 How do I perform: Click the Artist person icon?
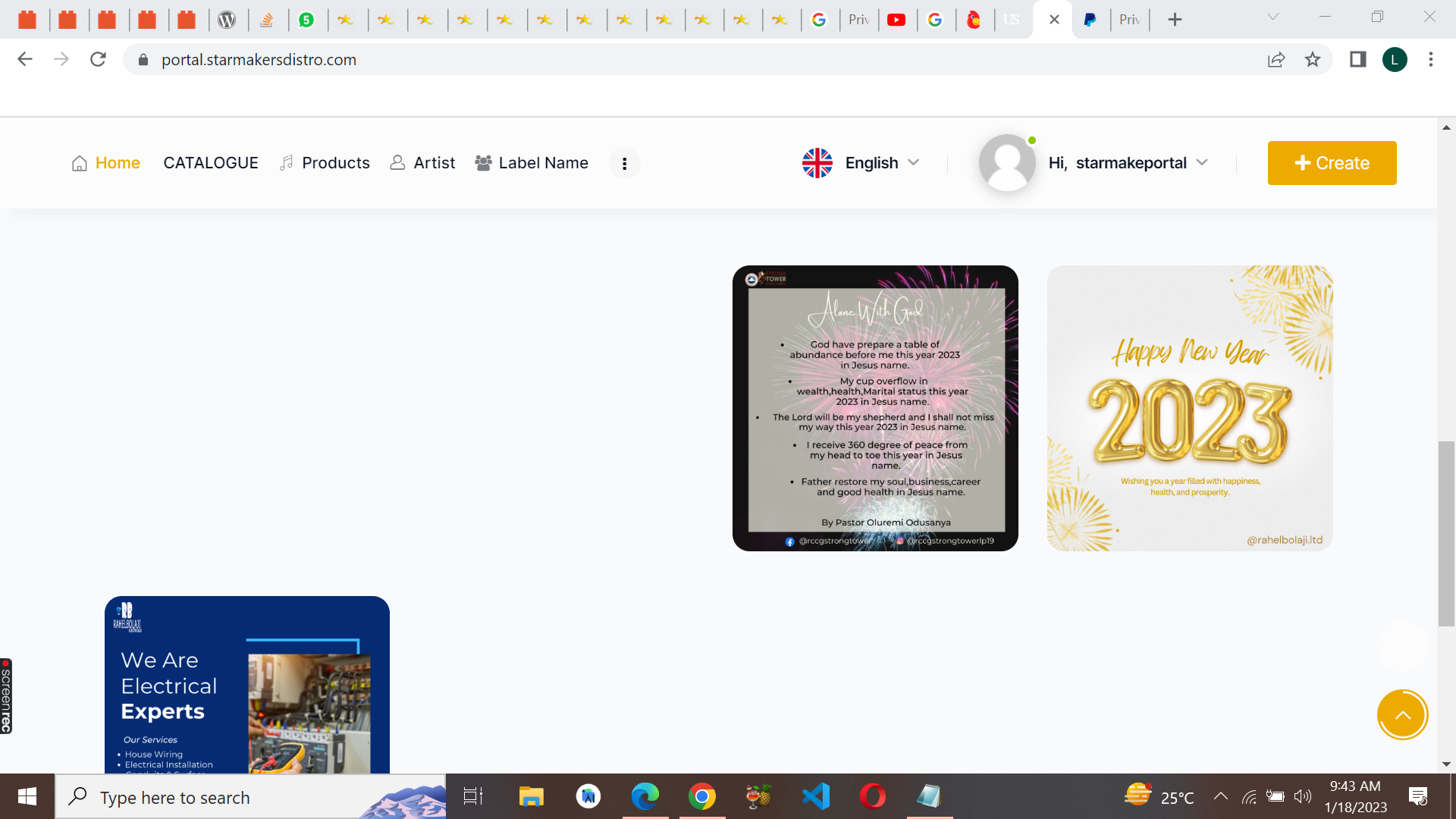[x=397, y=163]
